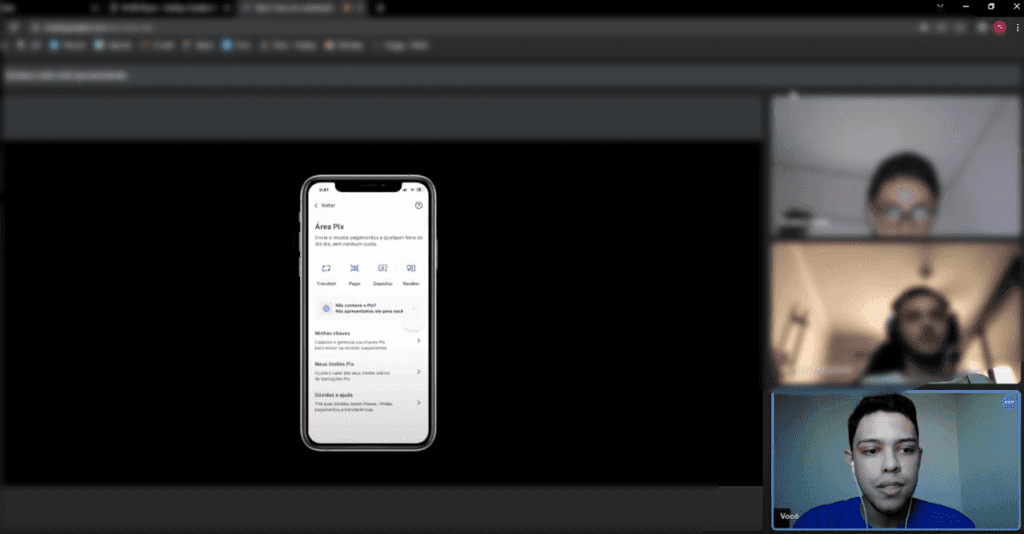Open more options on the Você video tile
This screenshot has height=534, width=1024.
[x=1009, y=402]
